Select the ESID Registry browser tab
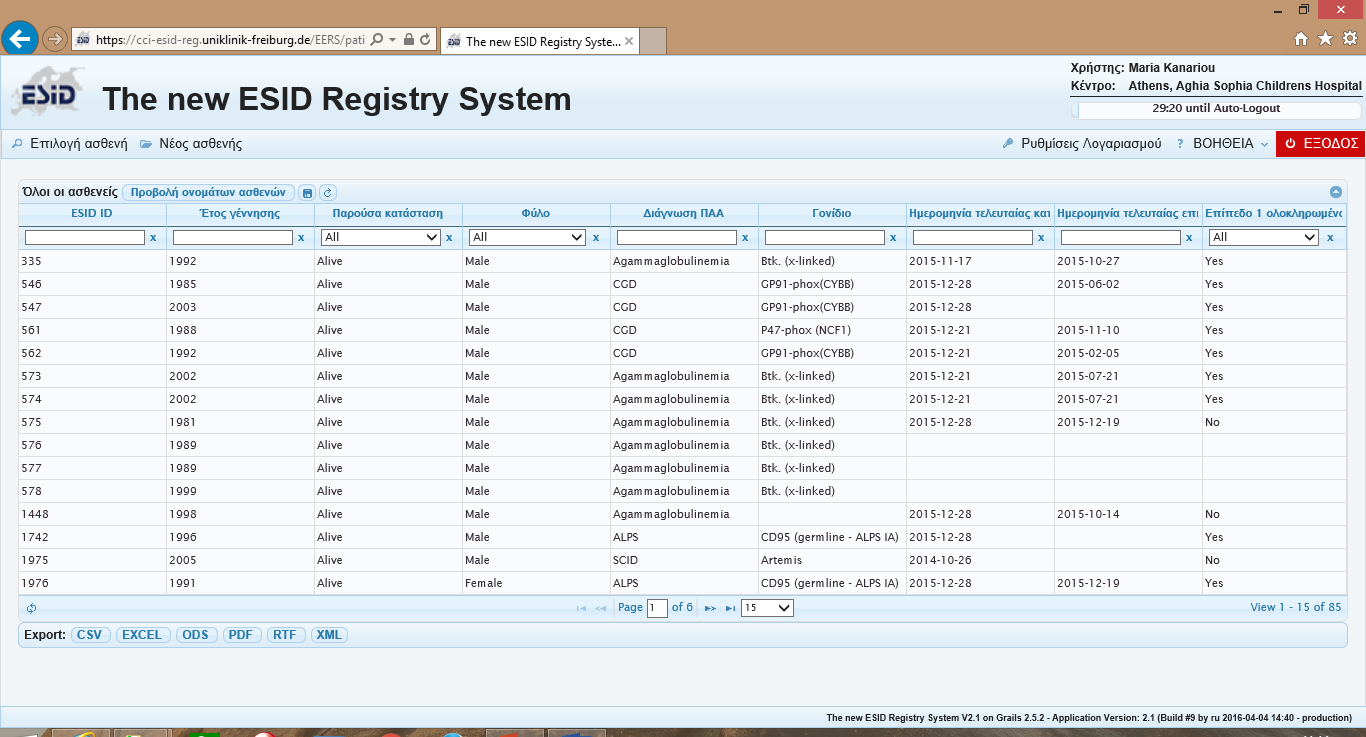This screenshot has height=737, width=1366. point(538,41)
